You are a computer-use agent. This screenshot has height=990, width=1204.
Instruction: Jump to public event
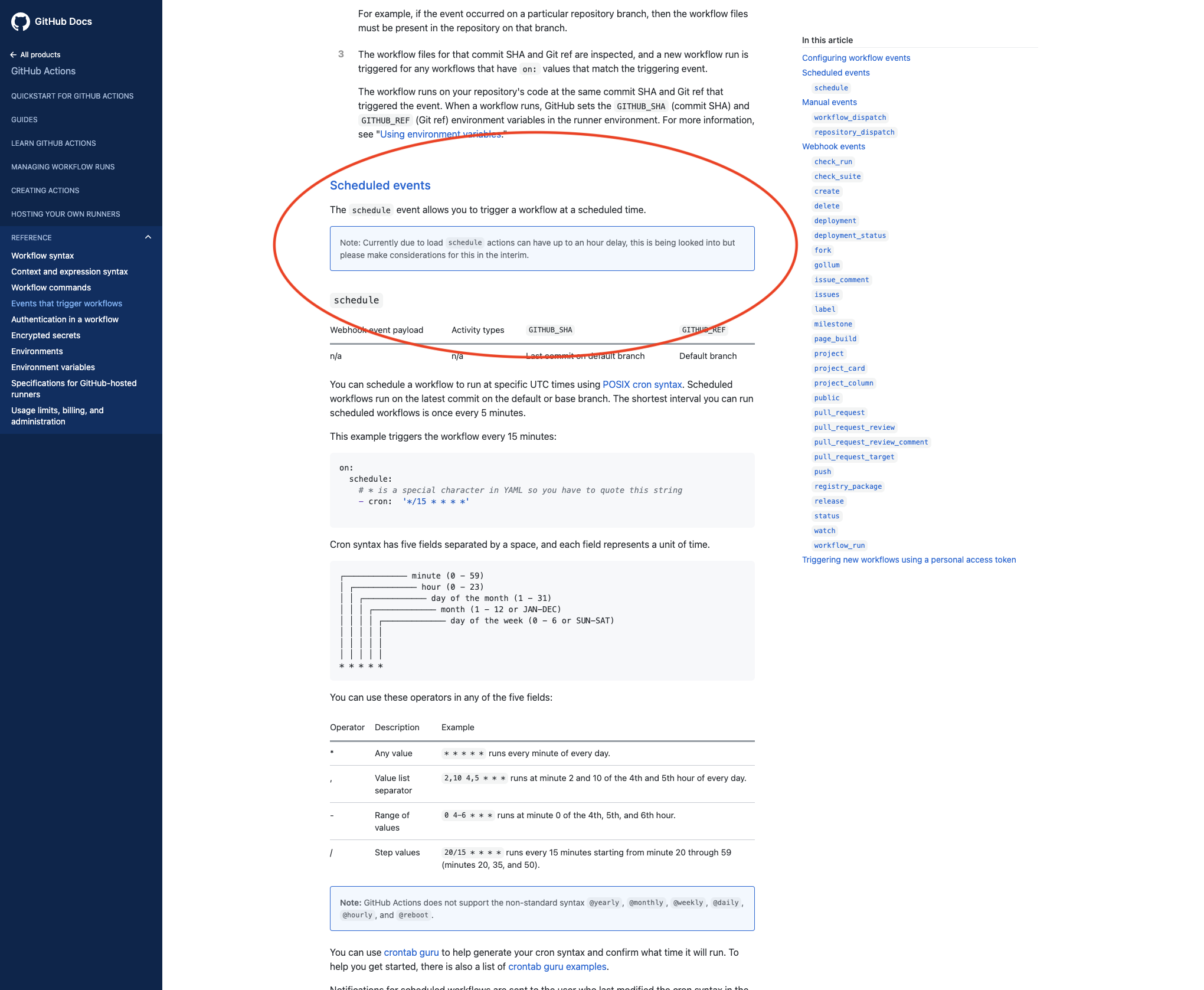click(x=827, y=398)
